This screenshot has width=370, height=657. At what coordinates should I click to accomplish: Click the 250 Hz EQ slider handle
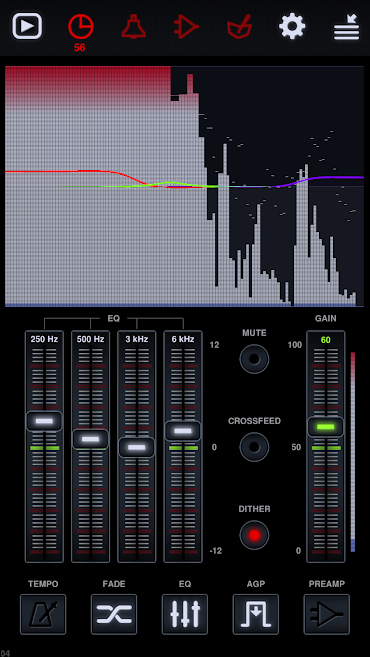click(x=44, y=421)
